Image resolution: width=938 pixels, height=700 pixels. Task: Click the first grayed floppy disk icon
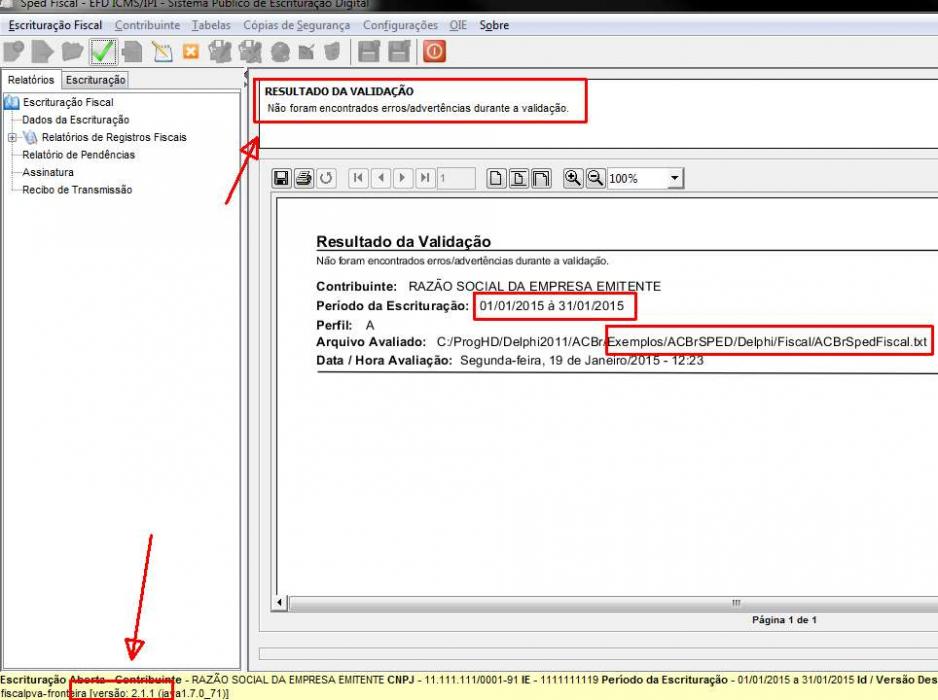coord(368,52)
